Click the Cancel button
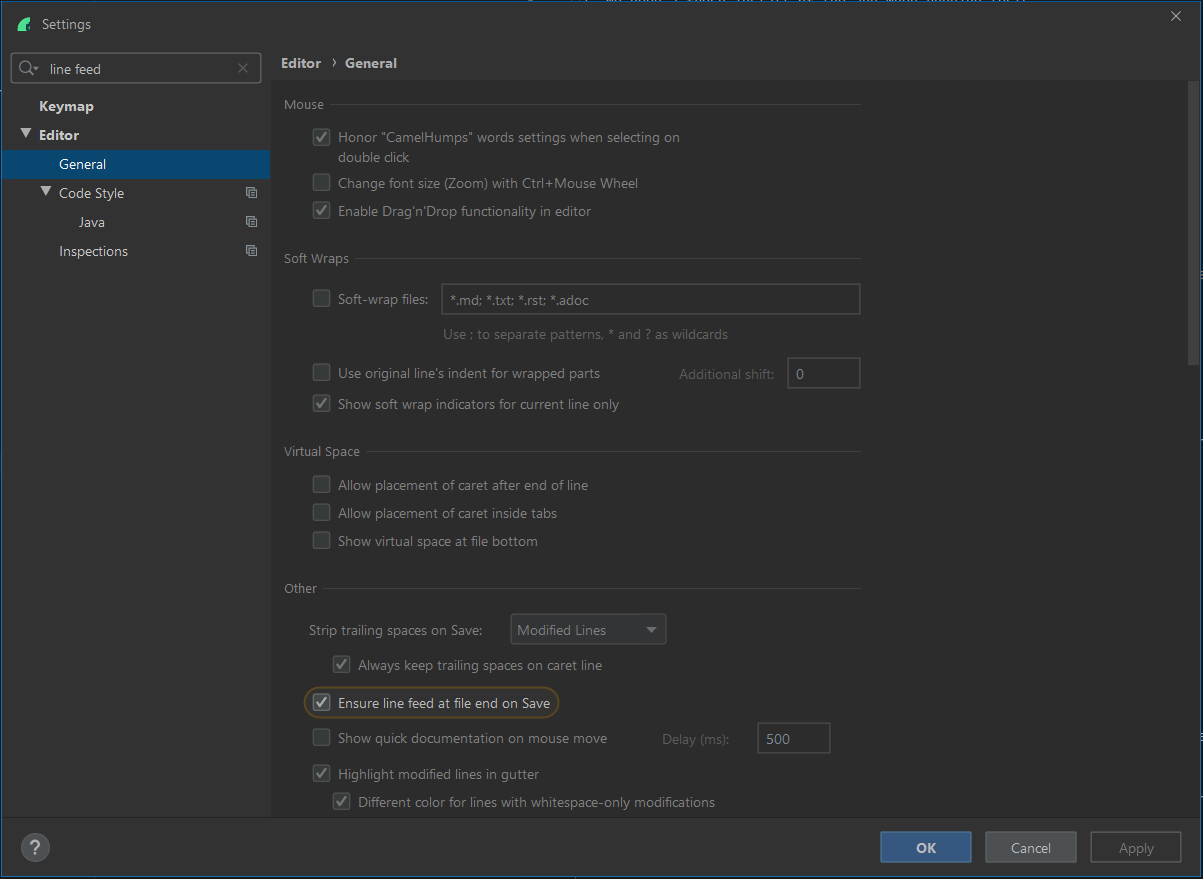Screen dimensions: 1203x879 pyautogui.click(x=1031, y=847)
